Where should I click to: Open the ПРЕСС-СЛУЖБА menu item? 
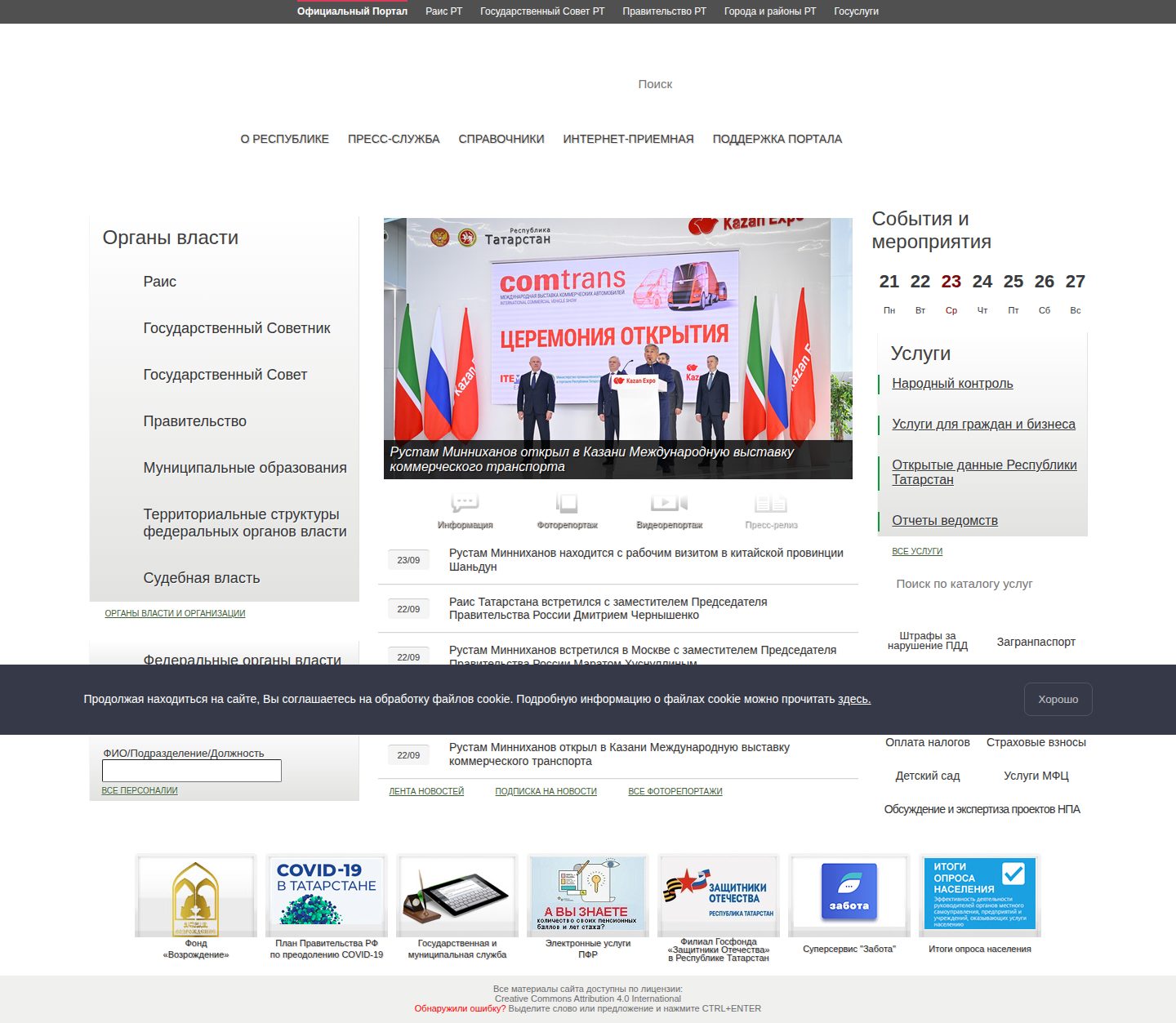394,139
